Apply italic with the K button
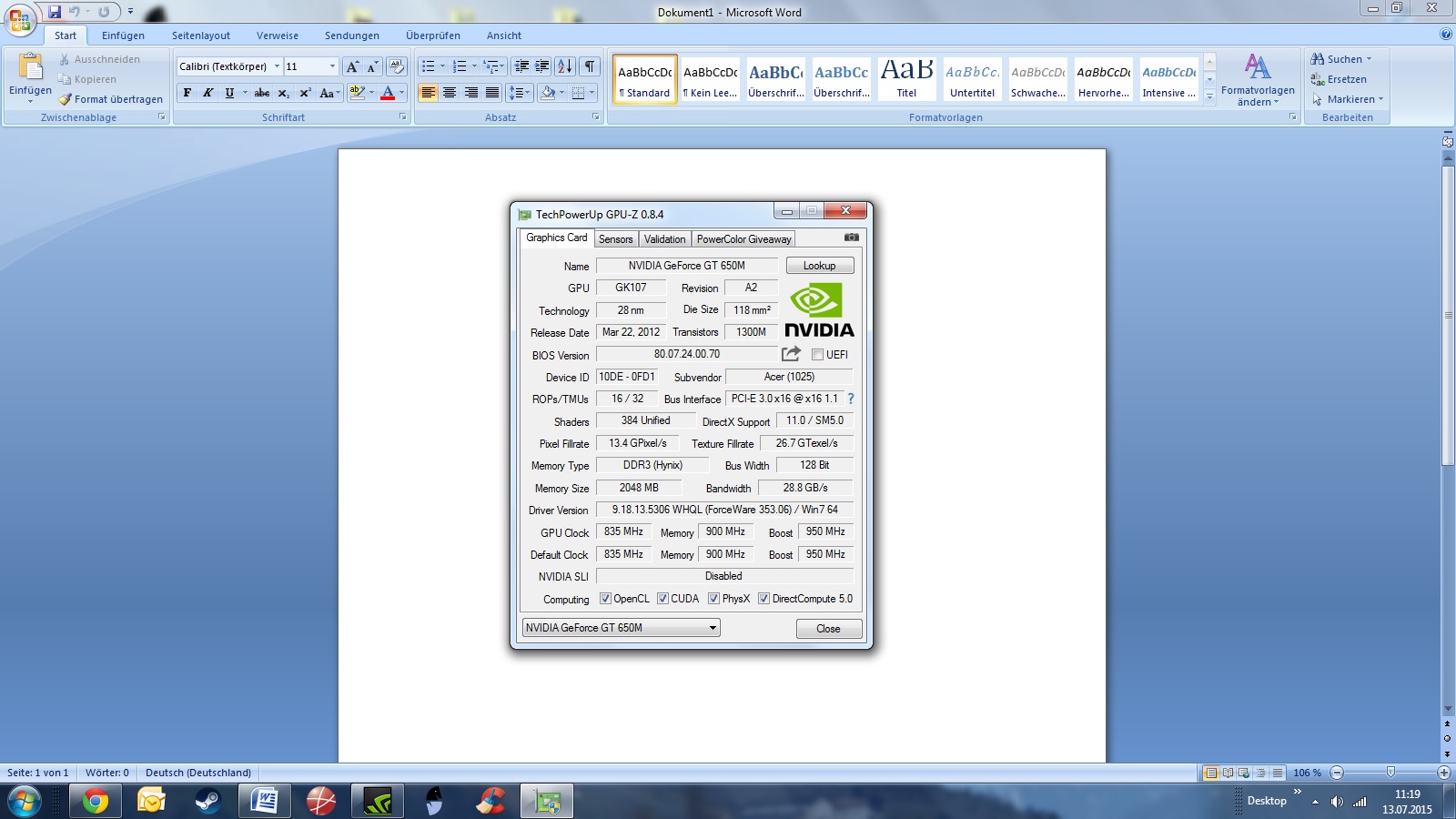The height and width of the screenshot is (819, 1456). [208, 93]
